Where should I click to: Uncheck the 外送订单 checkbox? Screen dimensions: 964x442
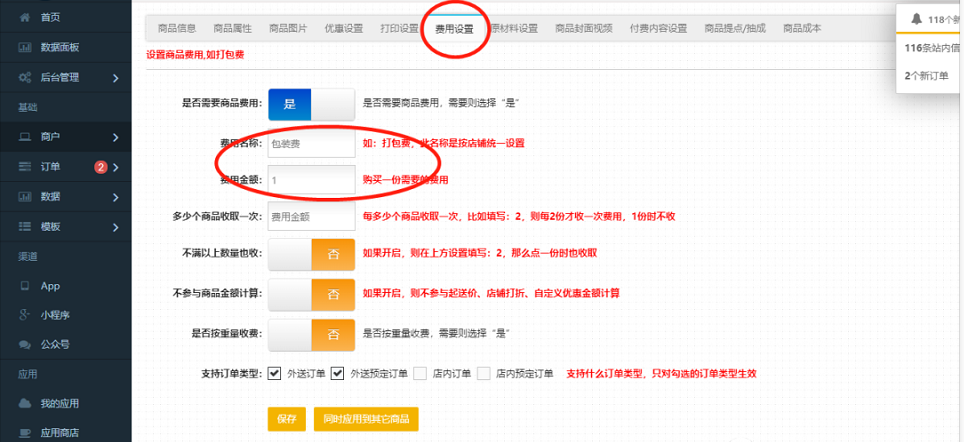pos(274,374)
